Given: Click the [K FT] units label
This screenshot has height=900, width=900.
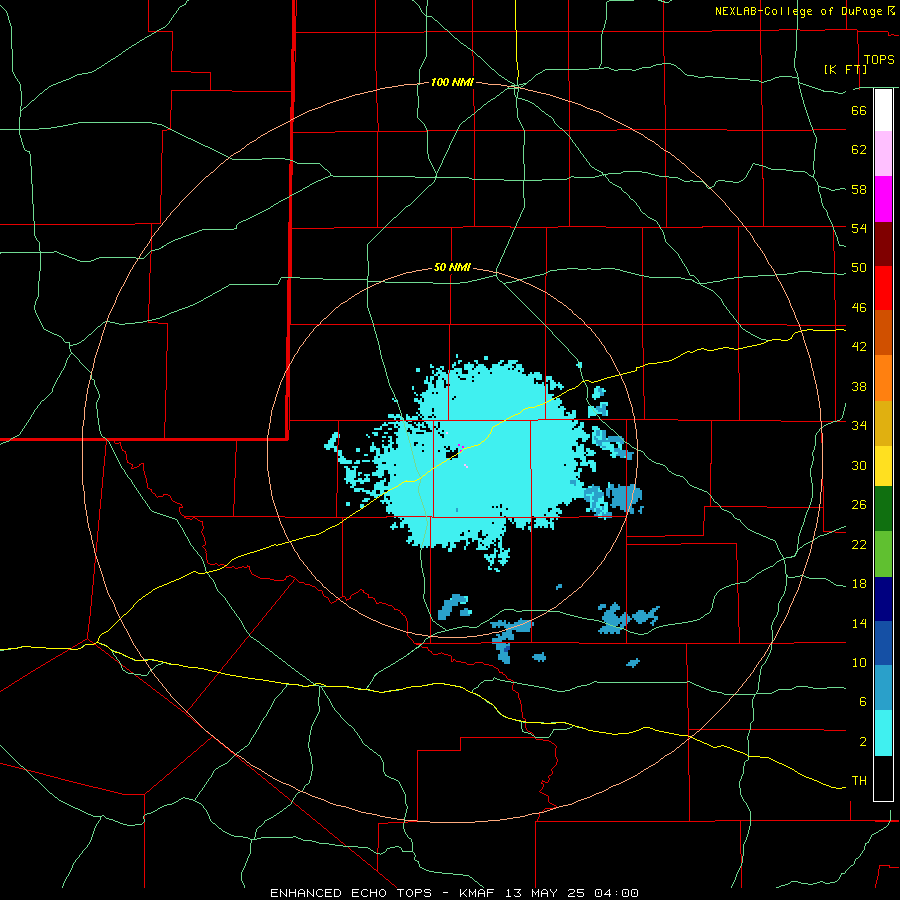Looking at the screenshot, I should [x=845, y=69].
